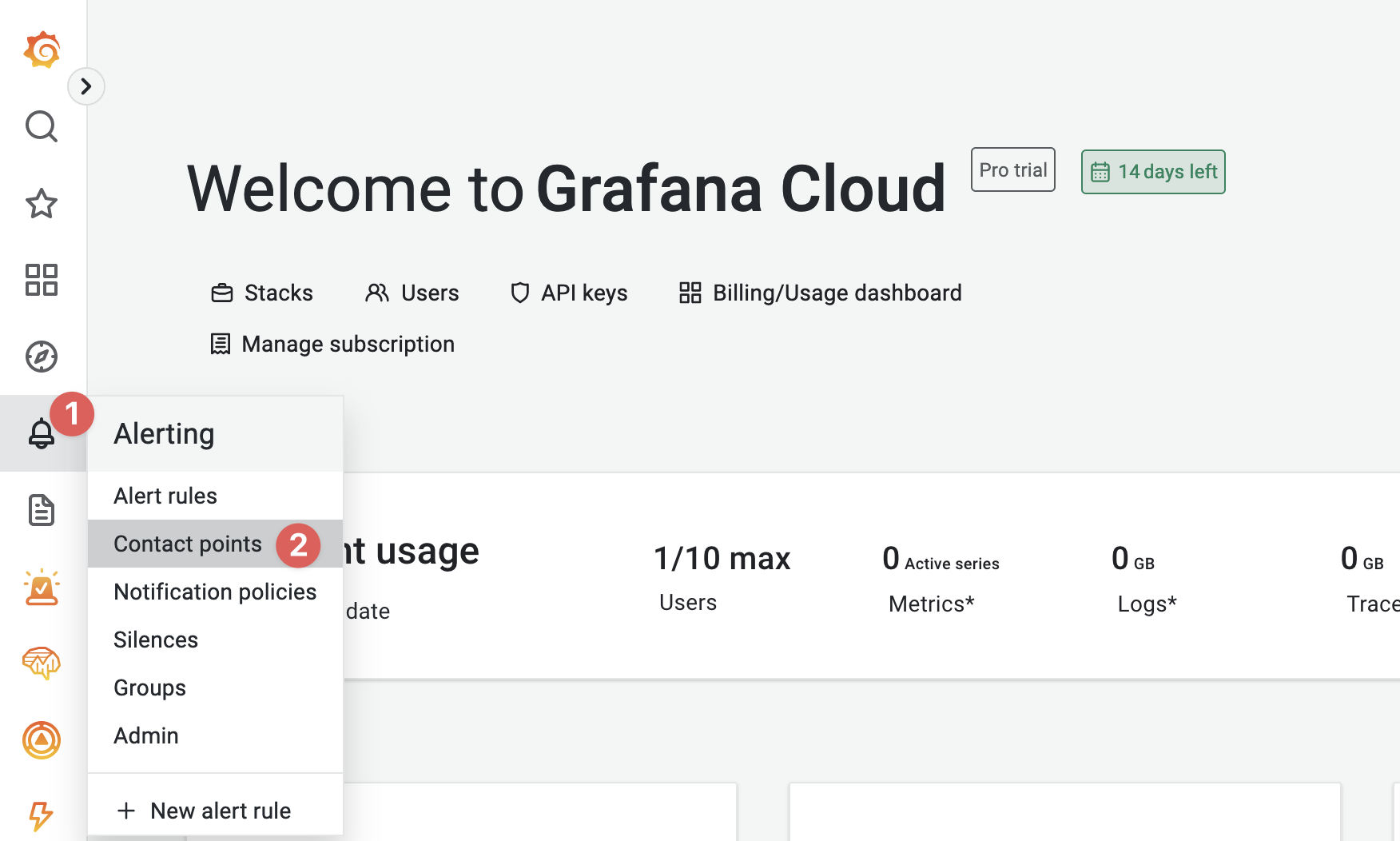Click the Alerting menu header
The image size is (1400, 841).
pyautogui.click(x=215, y=433)
